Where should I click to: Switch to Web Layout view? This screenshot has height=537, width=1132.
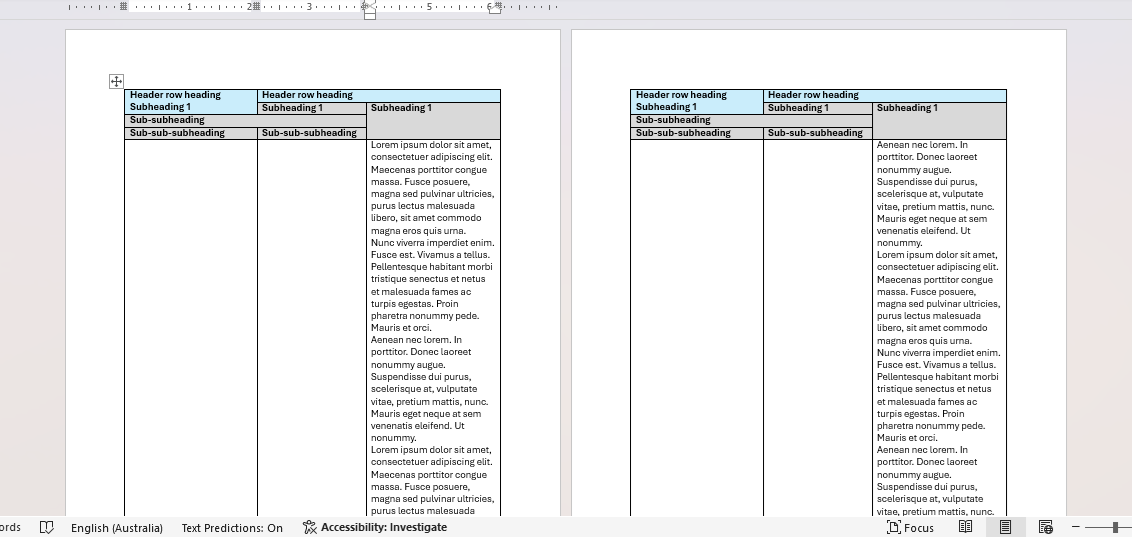click(x=1045, y=527)
